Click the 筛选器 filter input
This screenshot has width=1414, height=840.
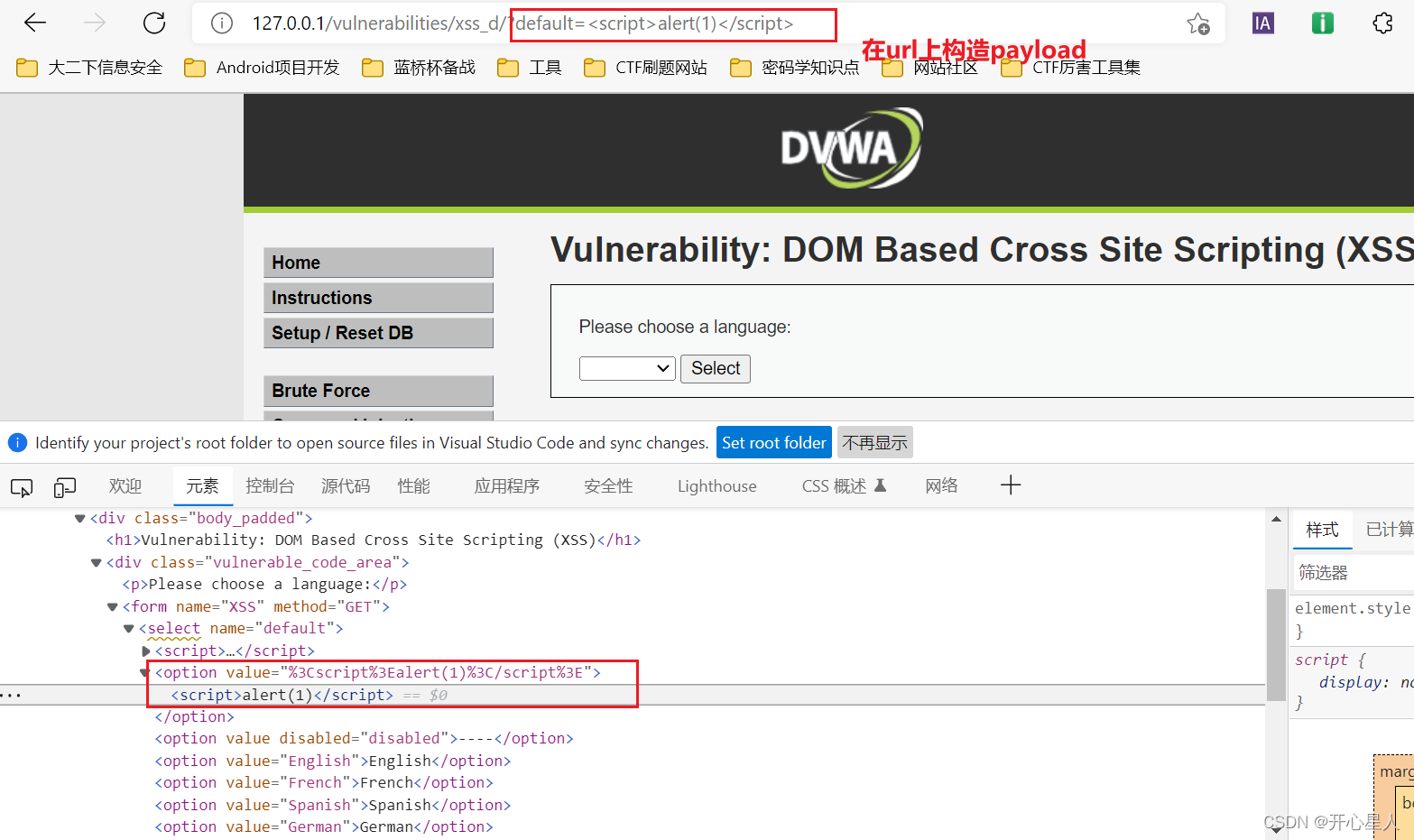[x=1354, y=573]
